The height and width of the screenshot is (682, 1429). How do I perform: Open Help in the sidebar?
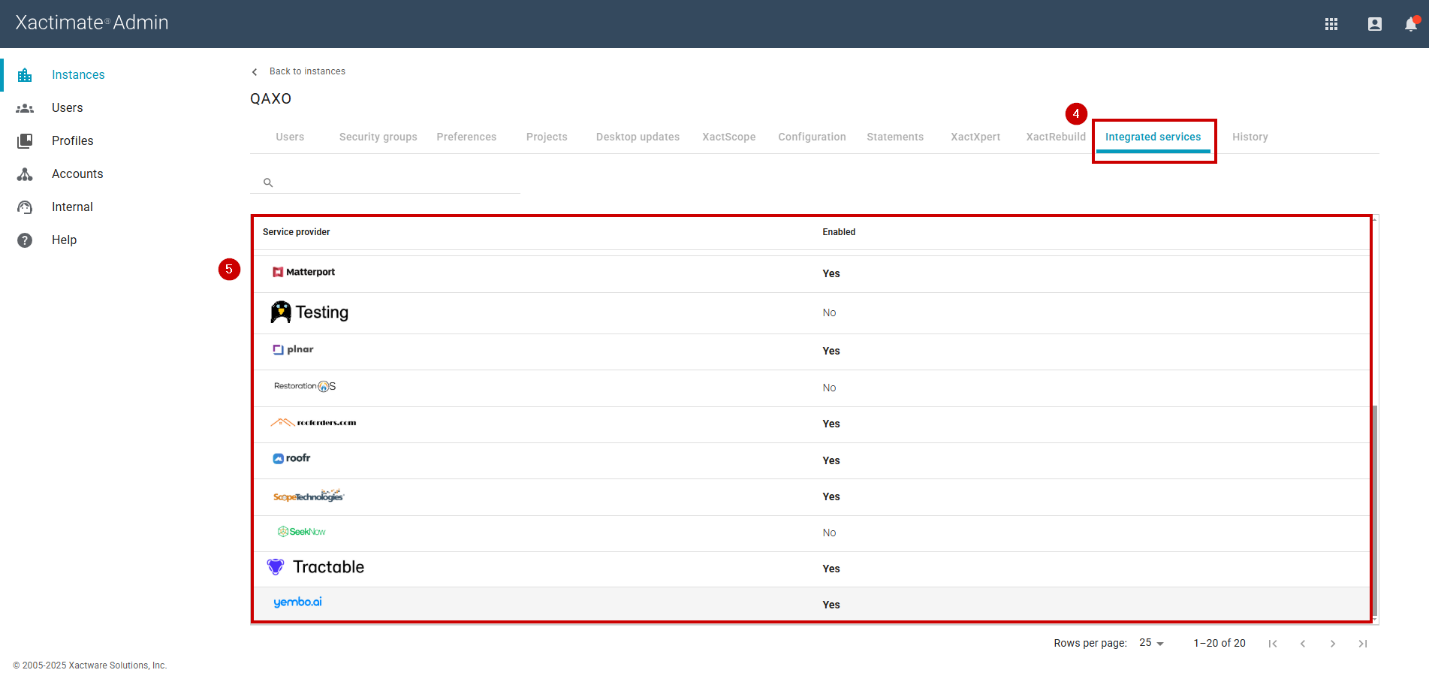coord(64,240)
